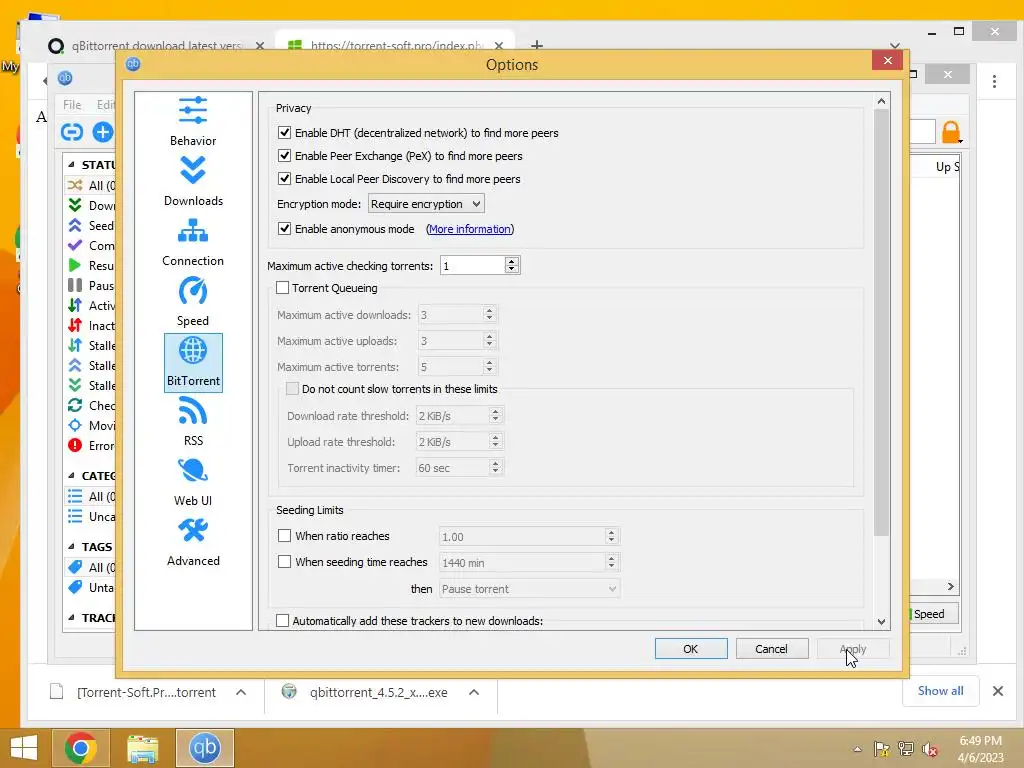
Task: Open the Downloads options section
Action: click(193, 182)
